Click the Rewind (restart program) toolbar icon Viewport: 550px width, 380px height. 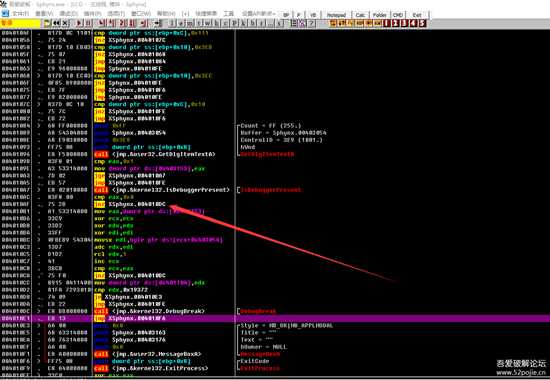(56, 24)
